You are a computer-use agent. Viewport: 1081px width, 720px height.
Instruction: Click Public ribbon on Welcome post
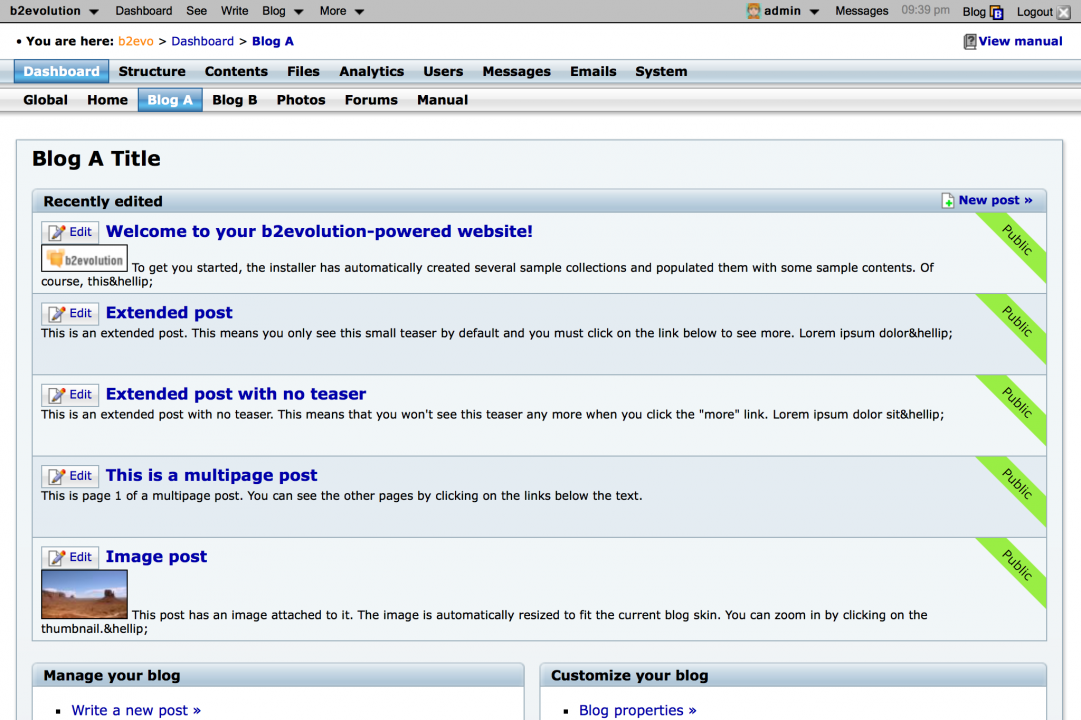pos(1017,241)
